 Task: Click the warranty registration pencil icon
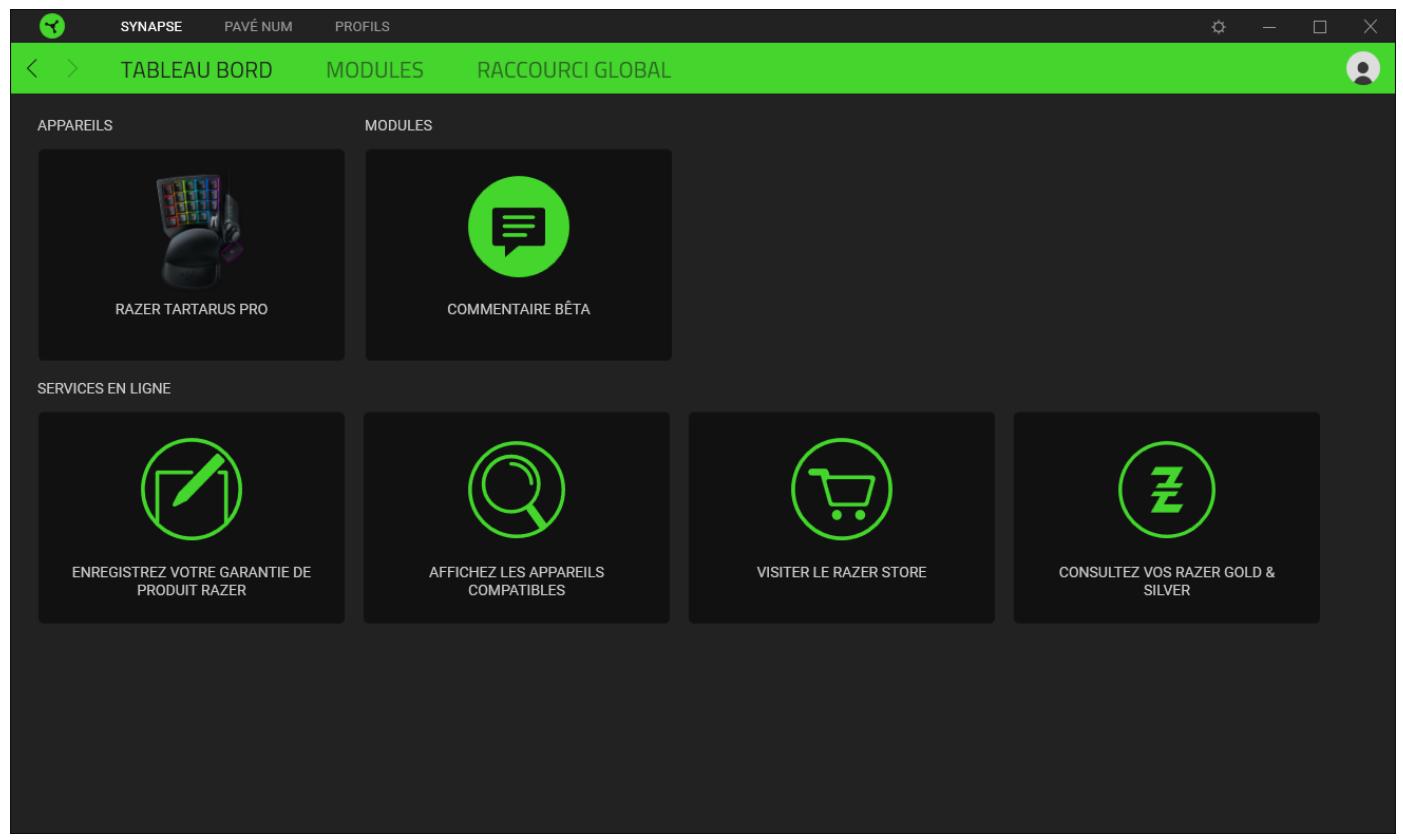tap(191, 489)
